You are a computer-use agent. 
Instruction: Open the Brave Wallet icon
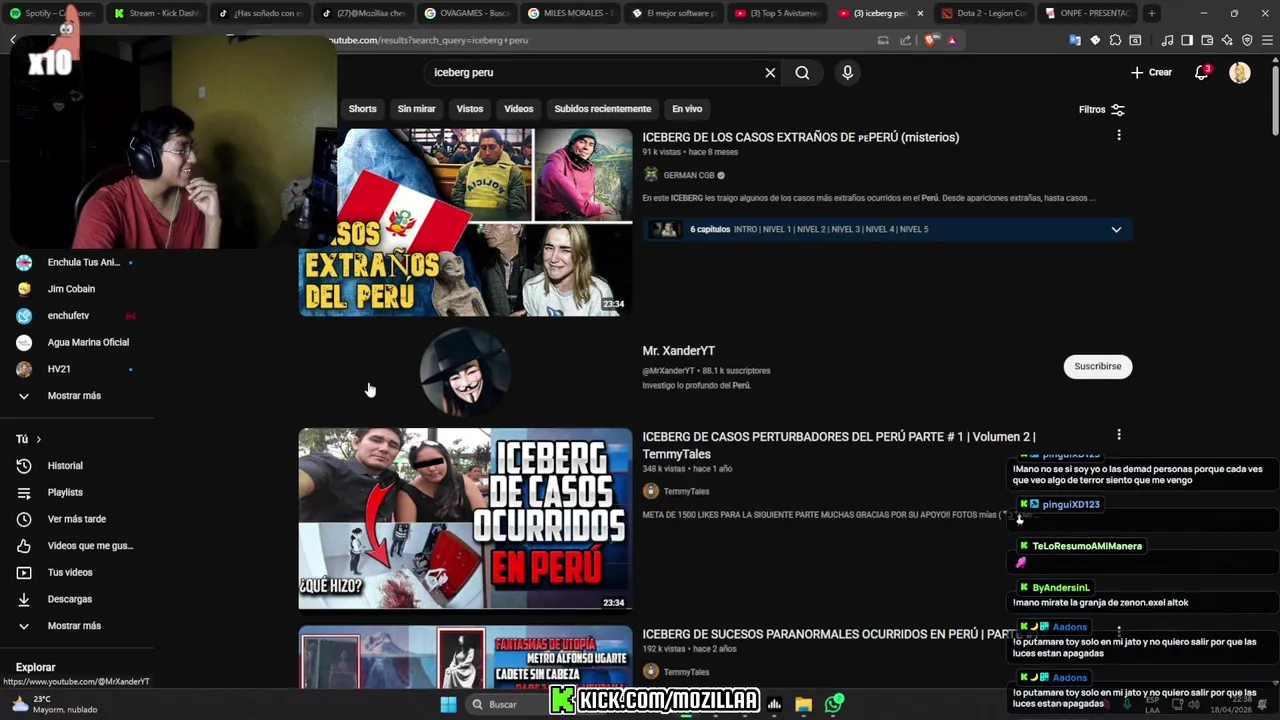(1207, 40)
